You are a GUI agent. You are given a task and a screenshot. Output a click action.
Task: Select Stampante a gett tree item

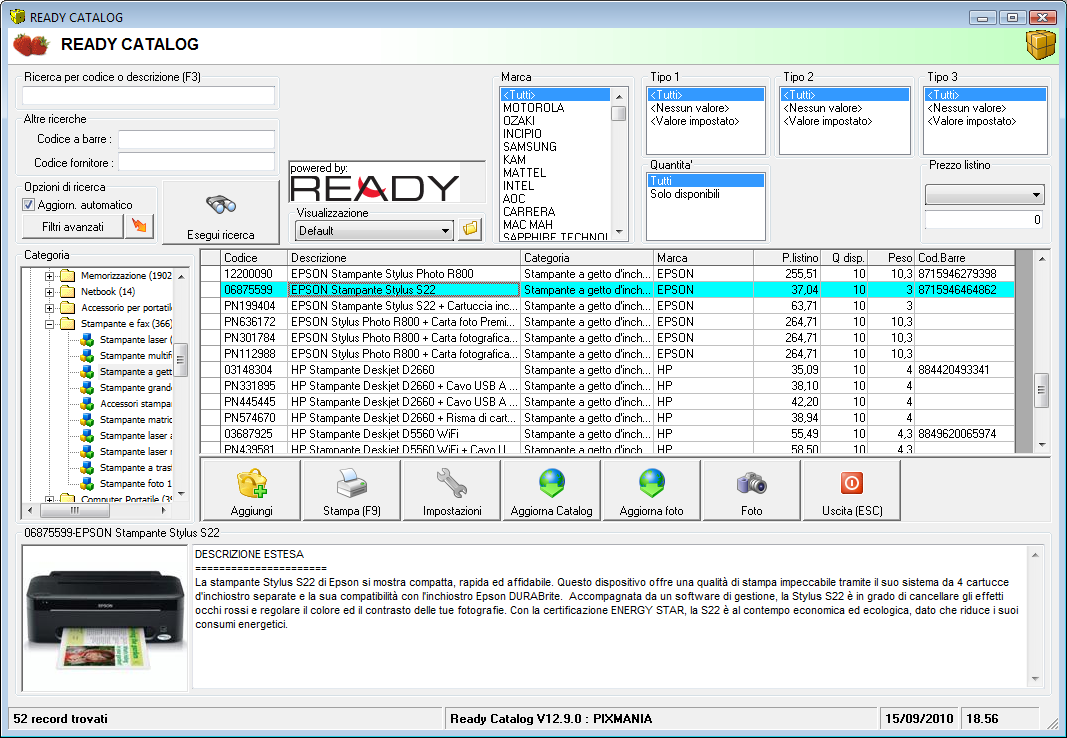pos(135,372)
